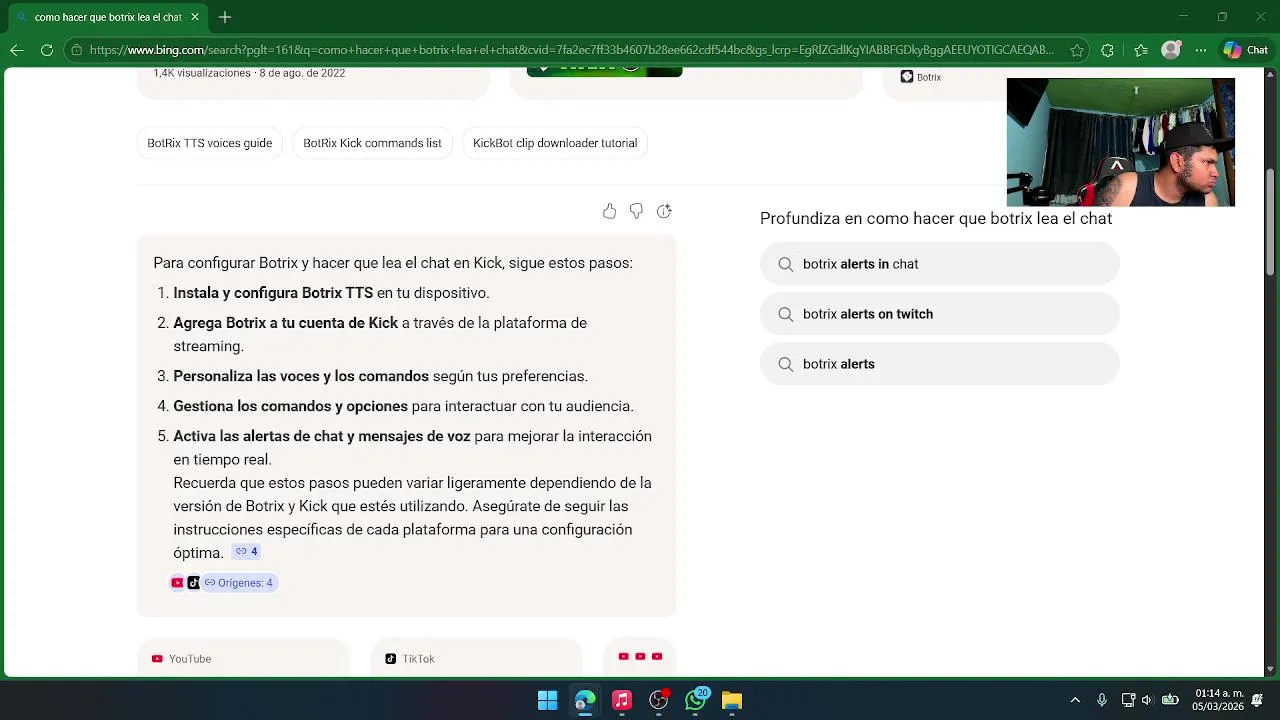The image size is (1280, 720).
Task: Select the 'como hacer que botrix lea el chat' tab
Action: [x=108, y=17]
